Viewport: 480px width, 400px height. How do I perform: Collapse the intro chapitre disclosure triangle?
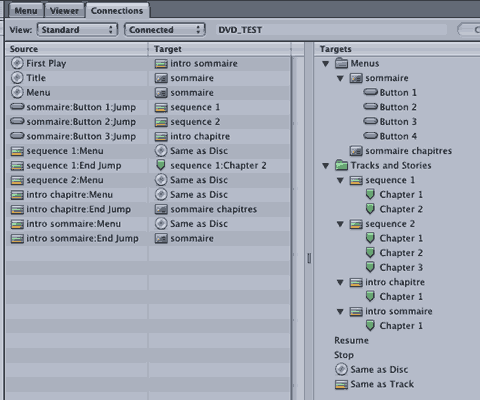click(x=340, y=282)
